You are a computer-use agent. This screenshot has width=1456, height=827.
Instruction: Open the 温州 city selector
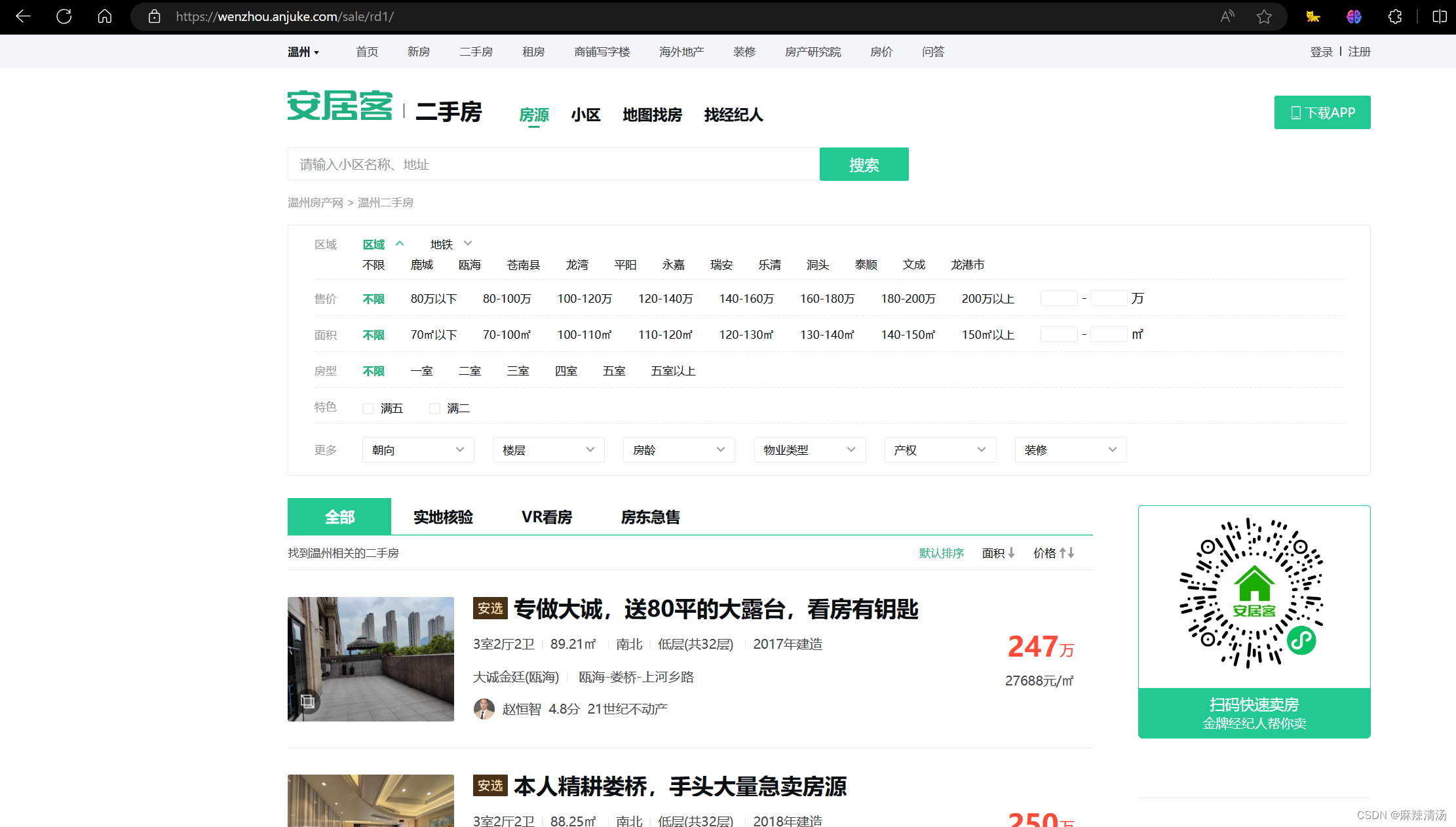pyautogui.click(x=303, y=52)
